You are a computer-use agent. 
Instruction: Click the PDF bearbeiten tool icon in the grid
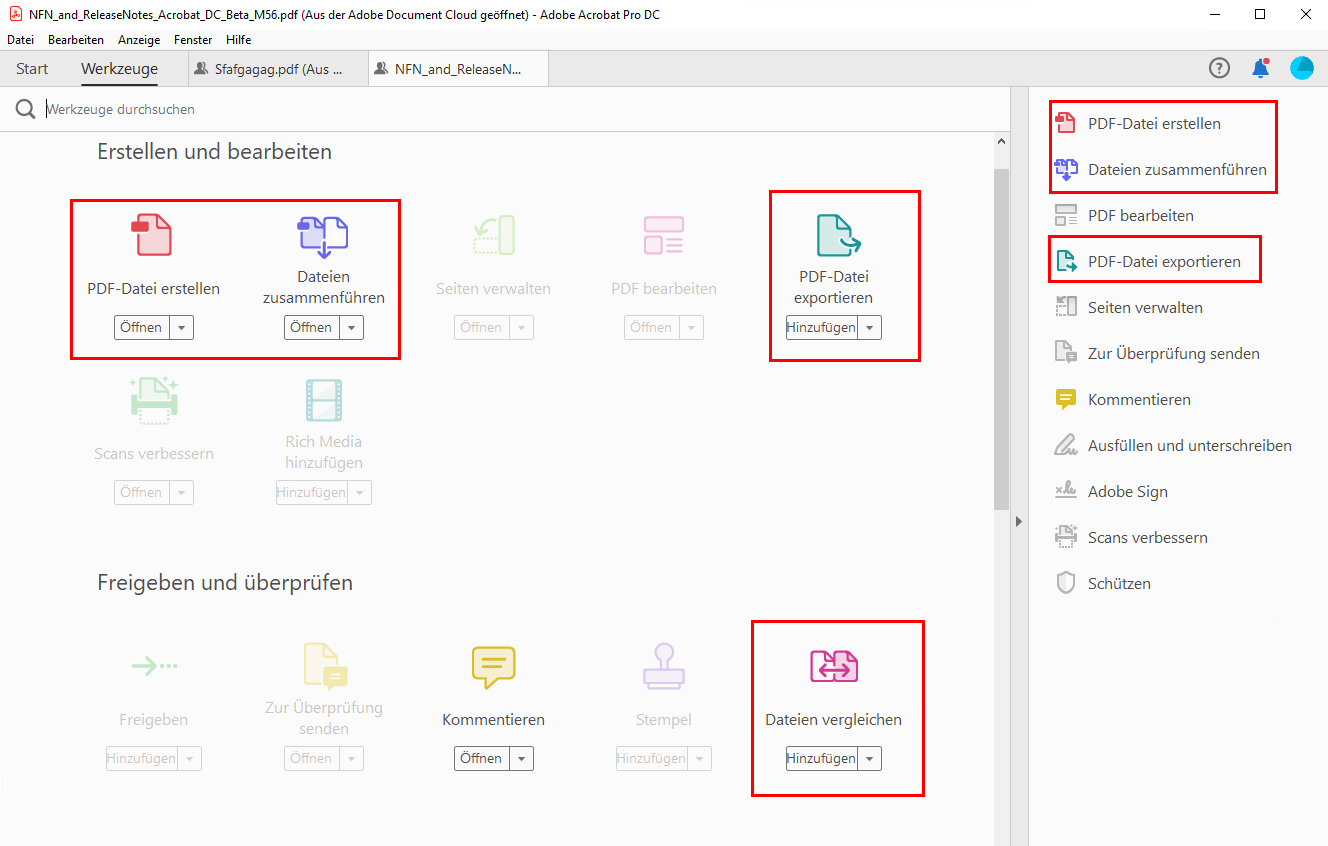[x=664, y=235]
